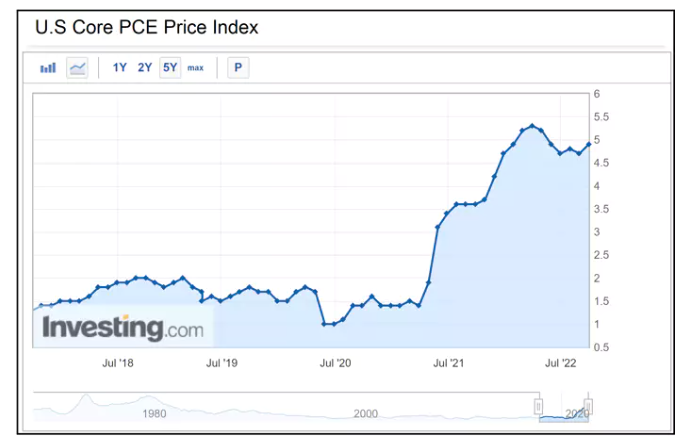Image resolution: width=690 pixels, height=441 pixels.
Task: Click the Investing.com watermark logo
Action: [123, 328]
